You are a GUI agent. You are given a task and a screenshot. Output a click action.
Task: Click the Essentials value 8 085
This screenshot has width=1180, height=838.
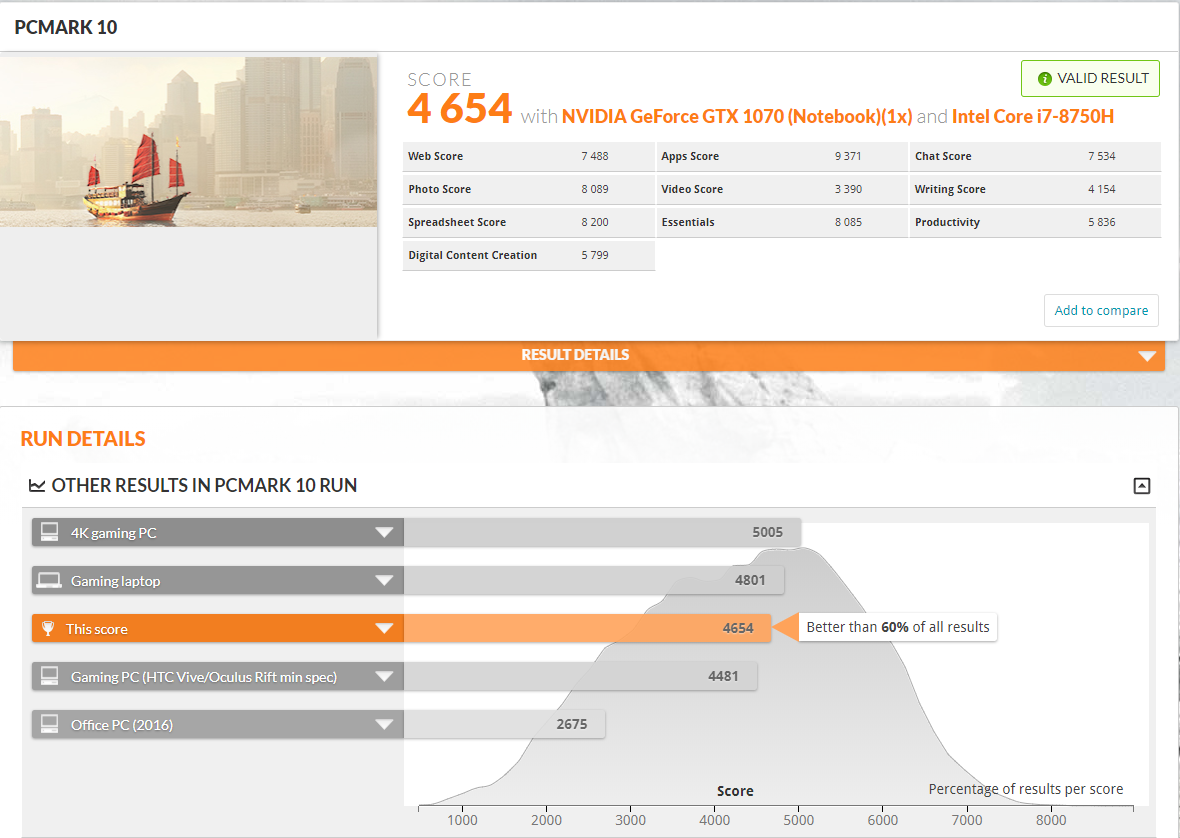click(x=848, y=223)
